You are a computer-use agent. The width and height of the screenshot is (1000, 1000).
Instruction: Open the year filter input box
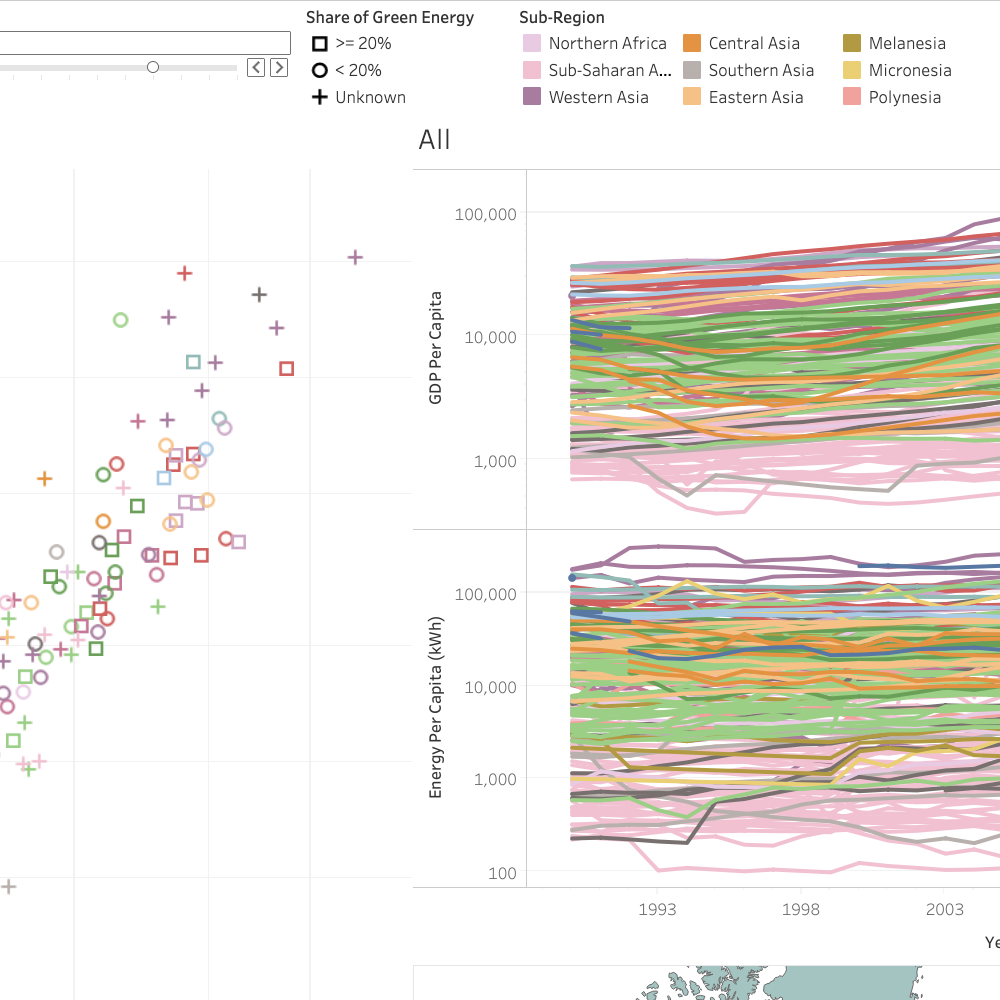point(145,43)
